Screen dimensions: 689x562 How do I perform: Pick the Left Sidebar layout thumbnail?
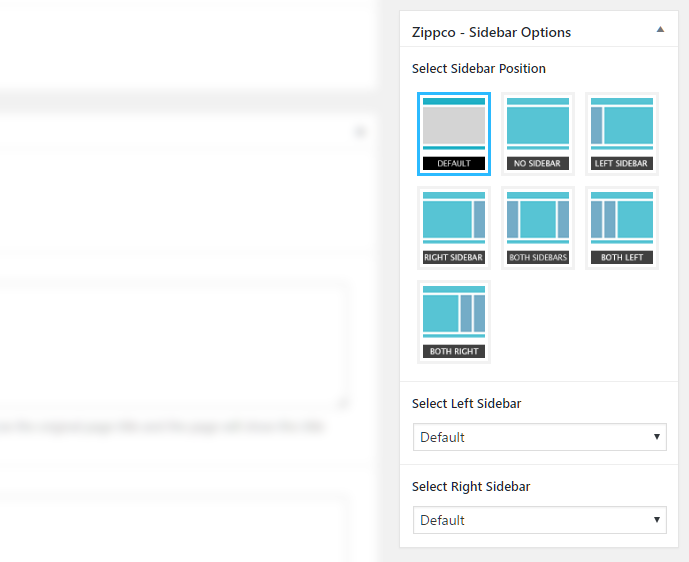[x=622, y=134]
